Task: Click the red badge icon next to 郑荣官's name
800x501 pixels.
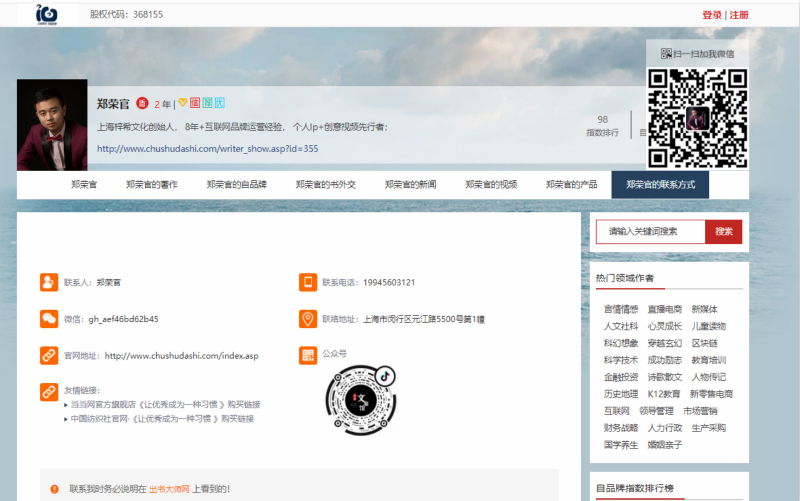Action: pyautogui.click(x=142, y=103)
